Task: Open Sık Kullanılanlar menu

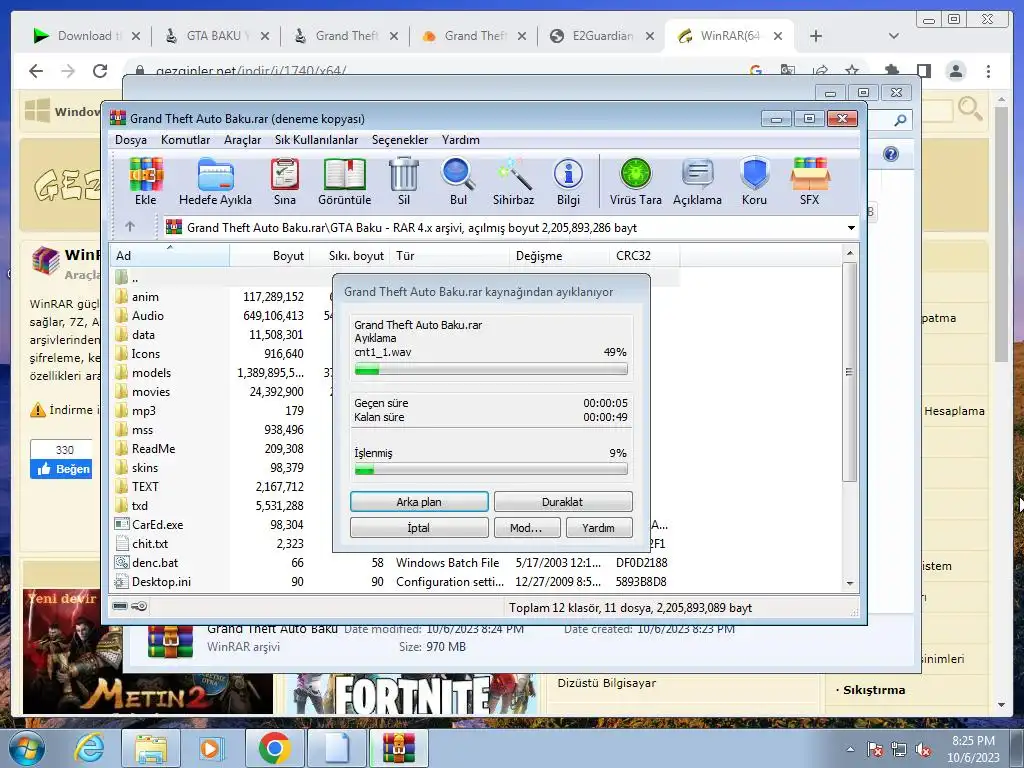Action: [316, 140]
